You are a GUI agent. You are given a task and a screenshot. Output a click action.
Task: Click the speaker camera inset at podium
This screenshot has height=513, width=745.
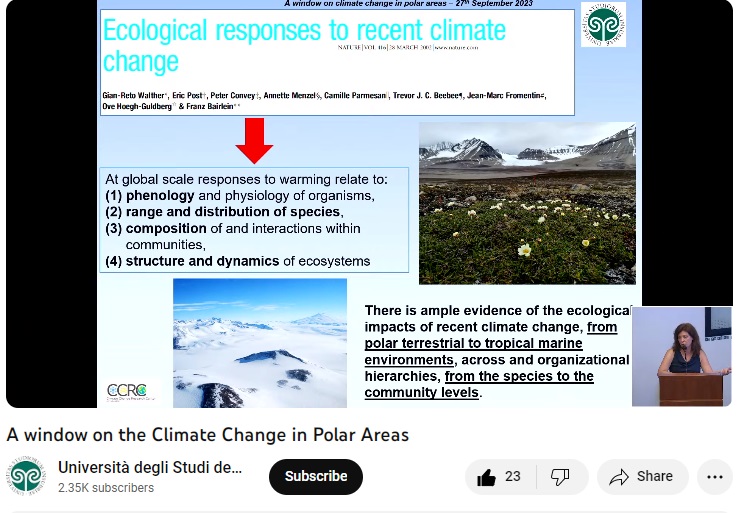[x=682, y=355]
